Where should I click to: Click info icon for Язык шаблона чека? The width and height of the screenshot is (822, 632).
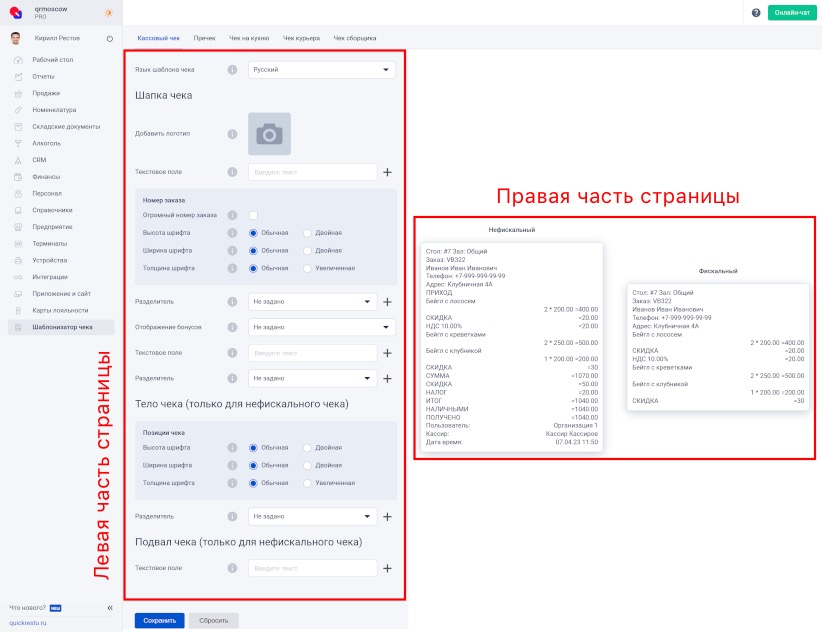pyautogui.click(x=232, y=70)
